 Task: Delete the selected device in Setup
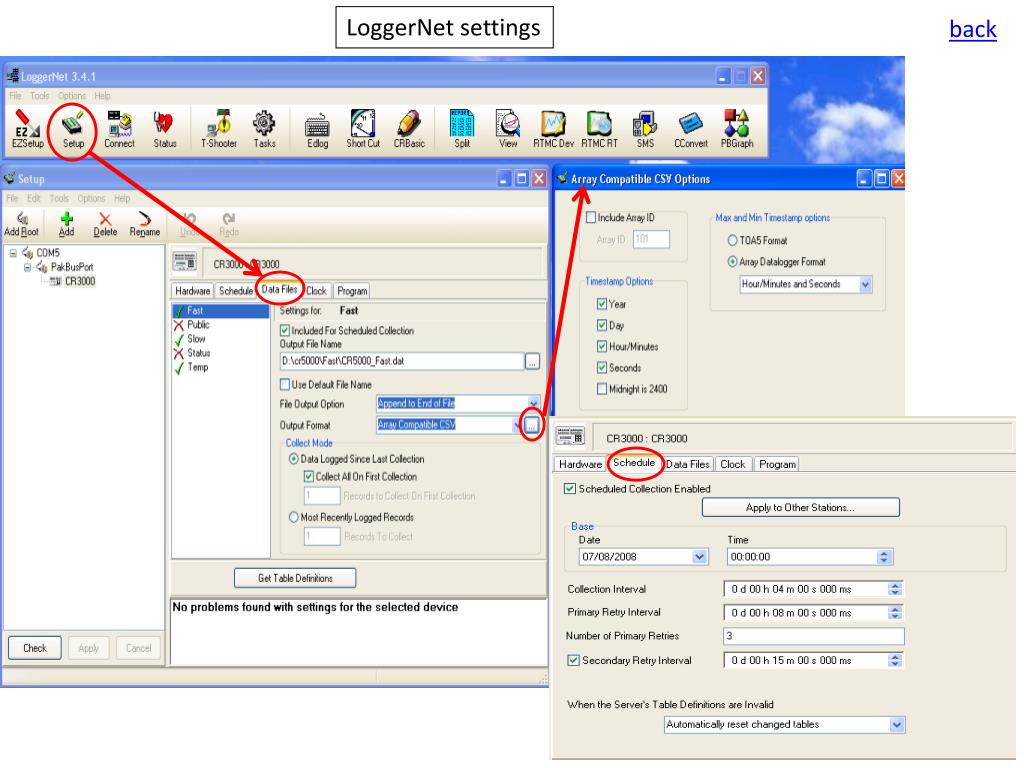tap(105, 224)
